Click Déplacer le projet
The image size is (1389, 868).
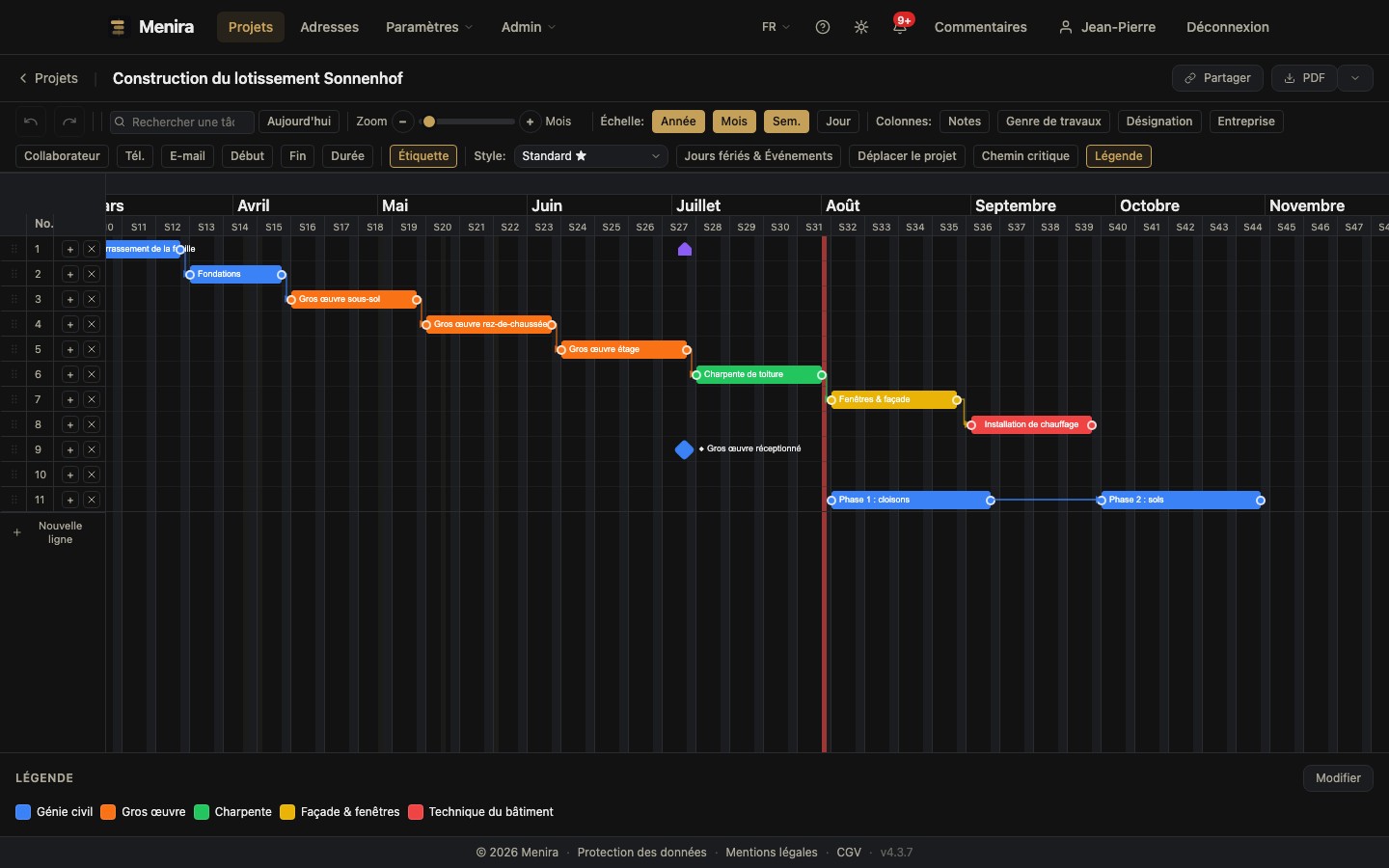click(x=907, y=156)
